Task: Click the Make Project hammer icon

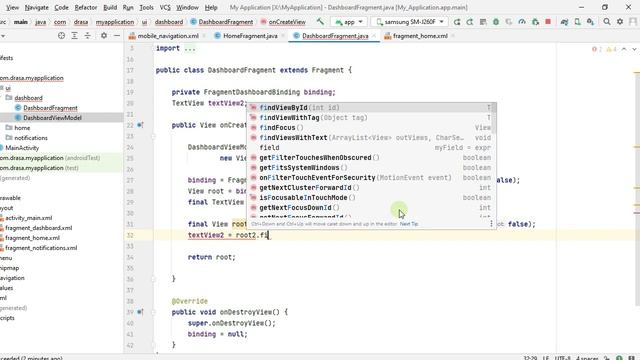Action: coord(320,22)
